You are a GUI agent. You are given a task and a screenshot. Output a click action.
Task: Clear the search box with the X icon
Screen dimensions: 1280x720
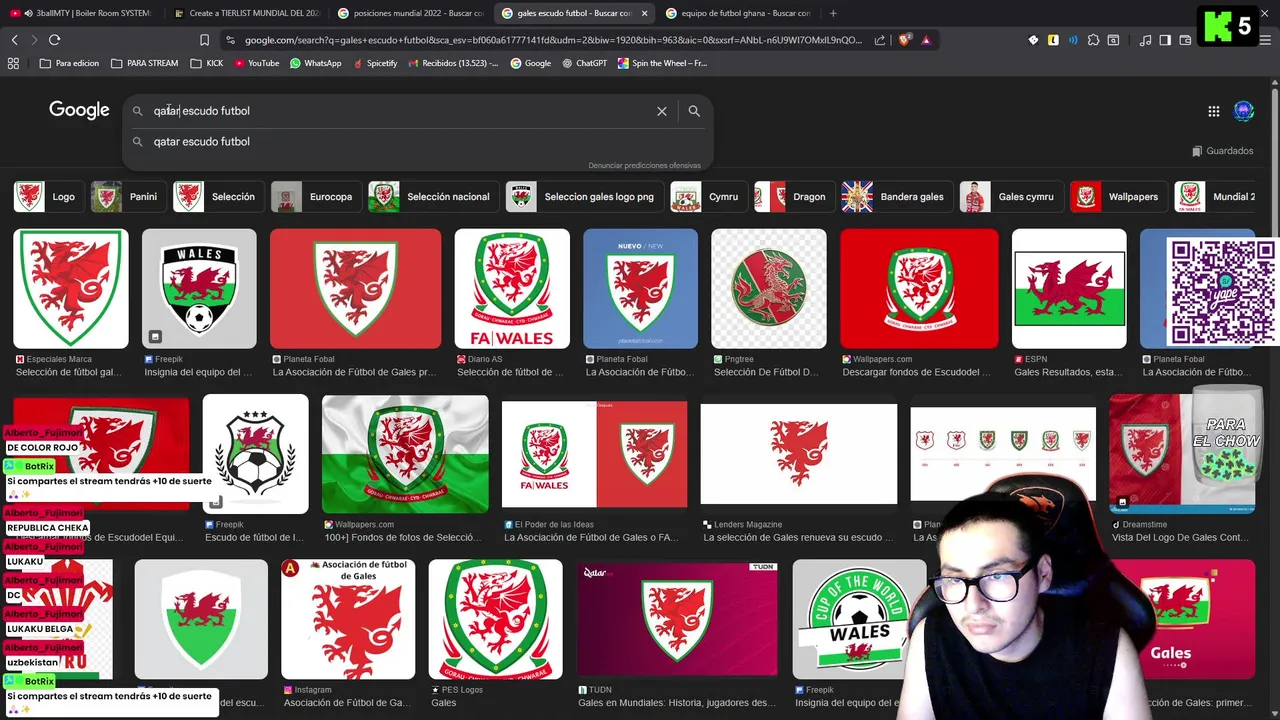(x=661, y=111)
